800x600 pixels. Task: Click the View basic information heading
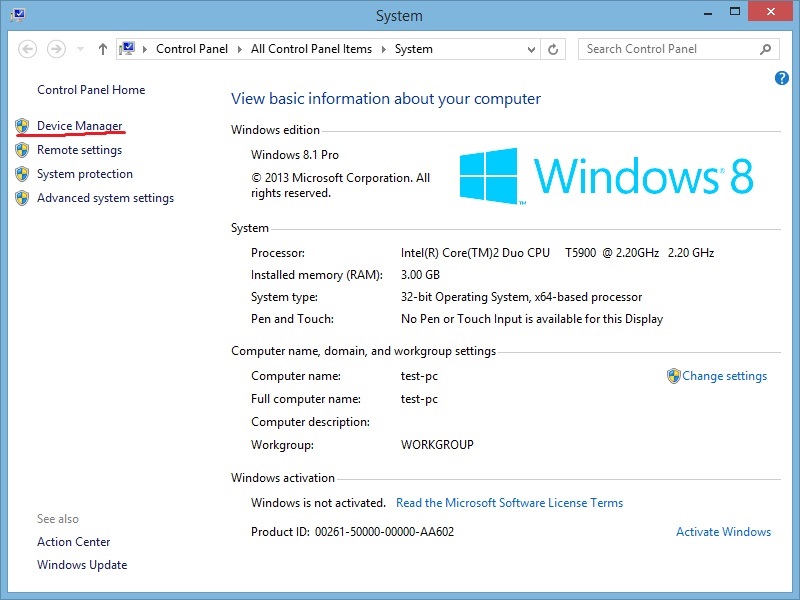386,98
